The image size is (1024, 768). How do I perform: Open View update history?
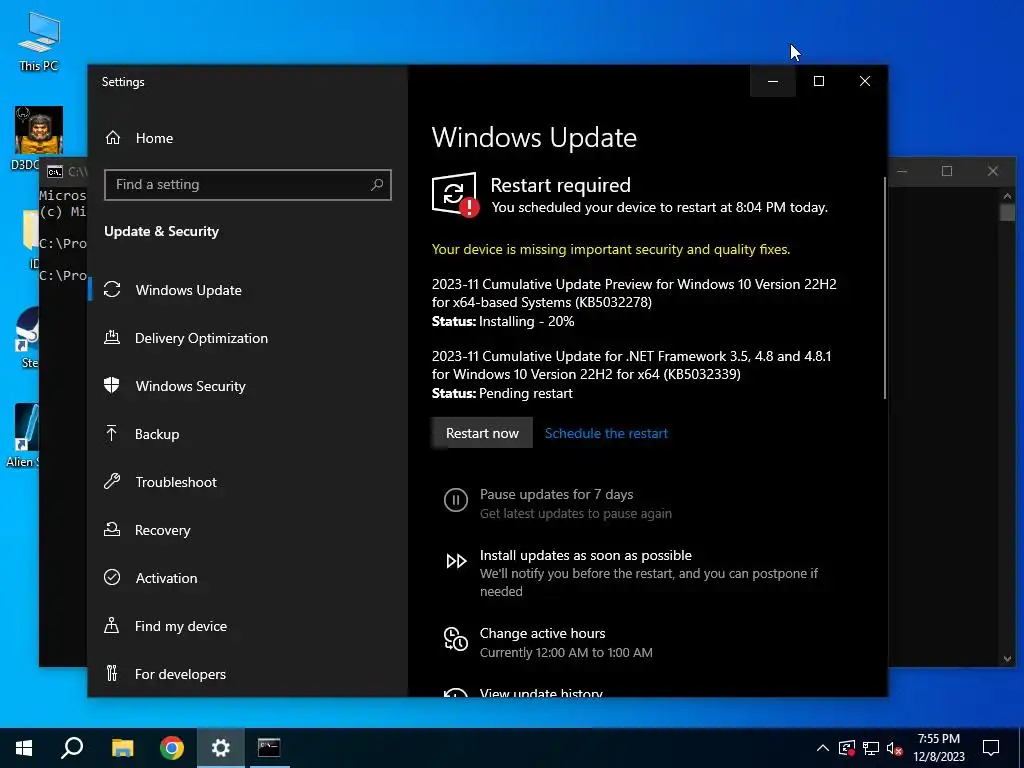point(541,692)
